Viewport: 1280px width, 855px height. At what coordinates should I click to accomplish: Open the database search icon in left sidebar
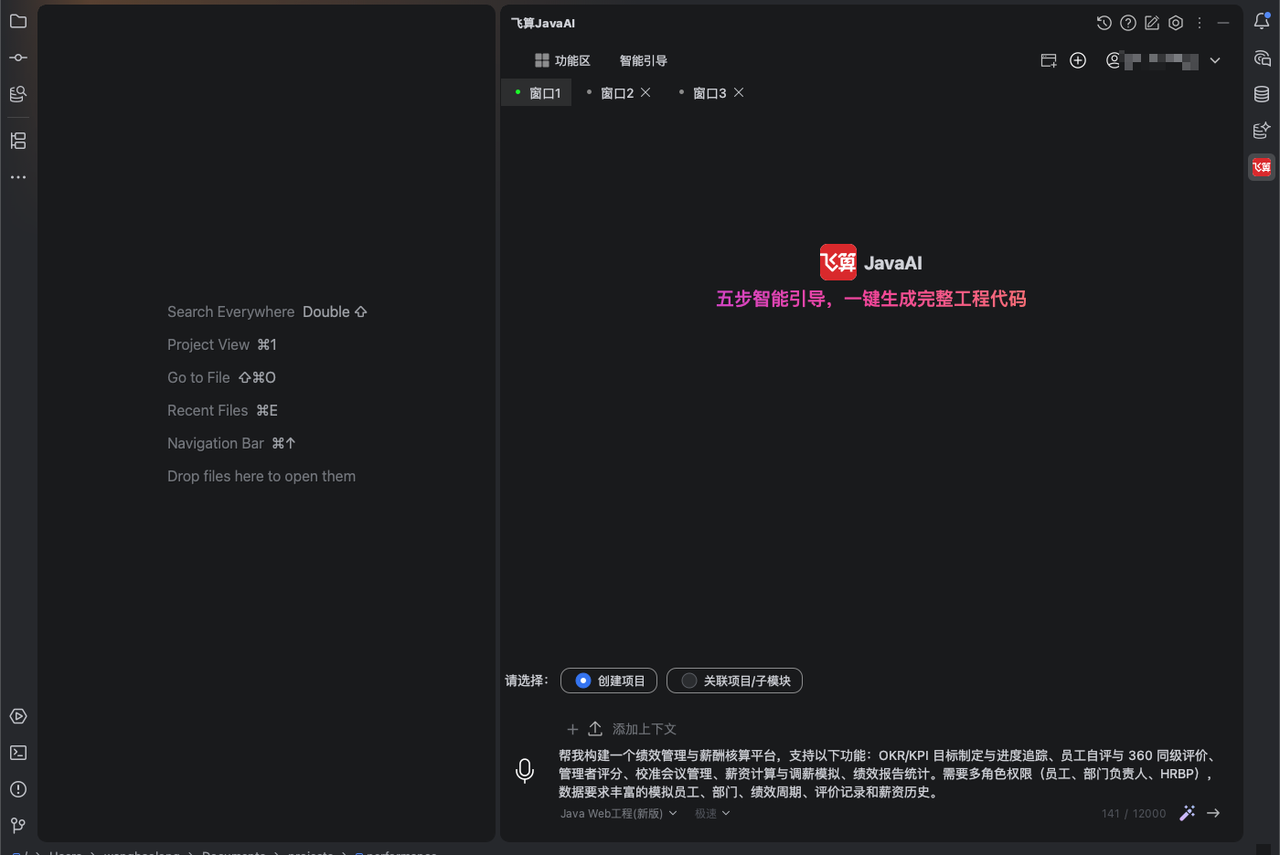[x=18, y=94]
